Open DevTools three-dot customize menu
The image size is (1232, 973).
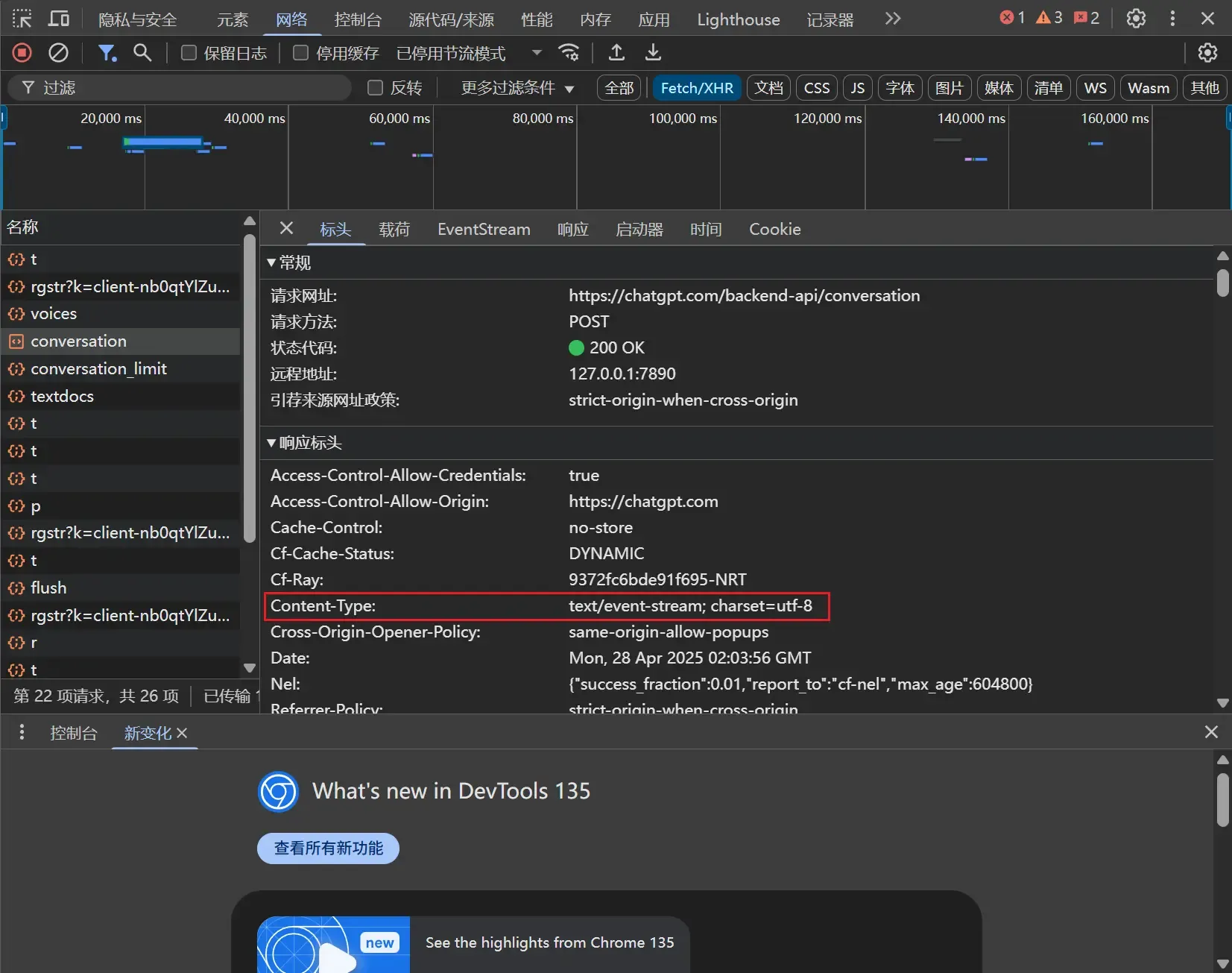coord(1172,19)
